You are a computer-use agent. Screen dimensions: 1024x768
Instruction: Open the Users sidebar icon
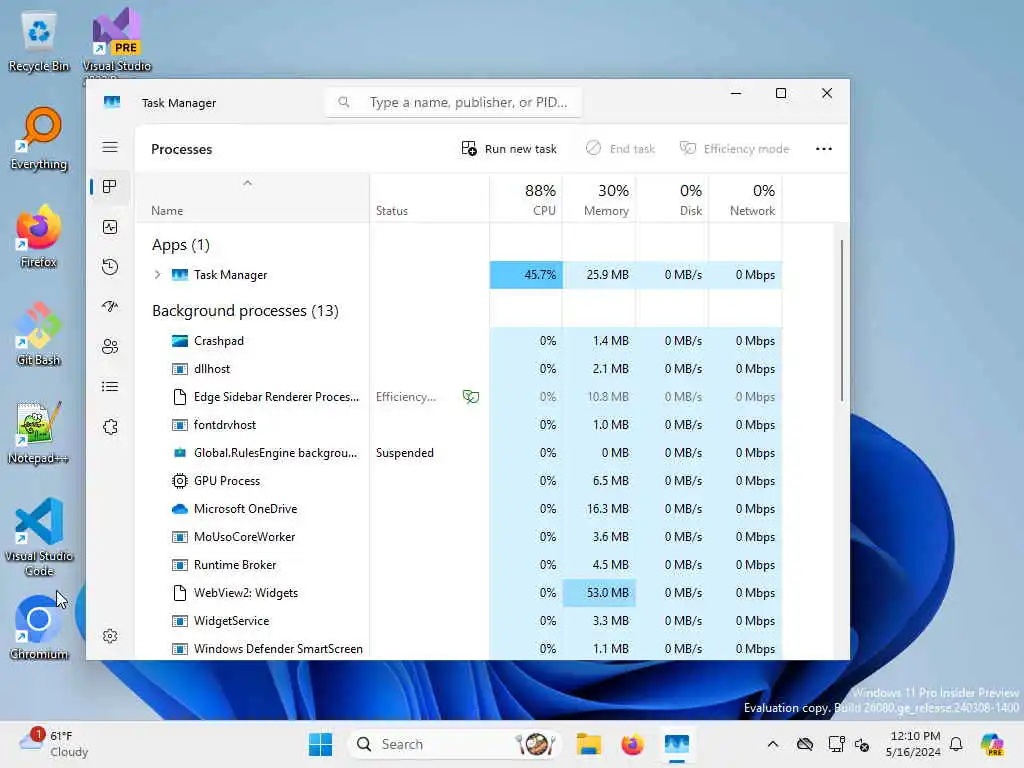click(110, 346)
